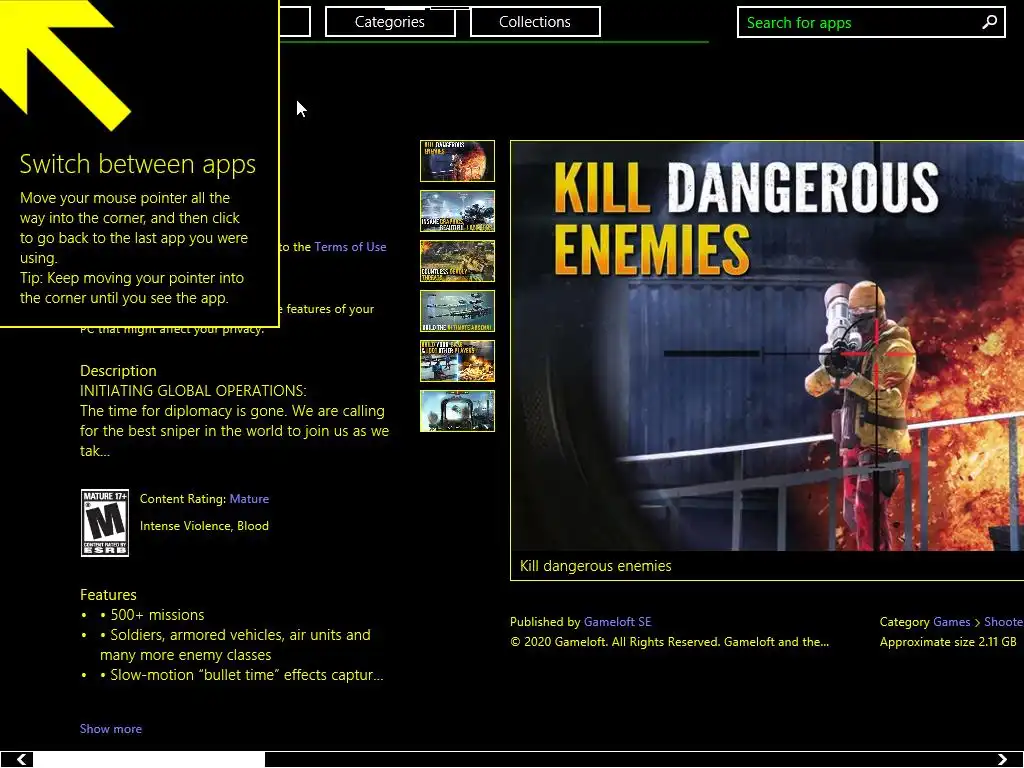
Task: Click the 'Switch between apps' tip heading
Action: pos(138,164)
